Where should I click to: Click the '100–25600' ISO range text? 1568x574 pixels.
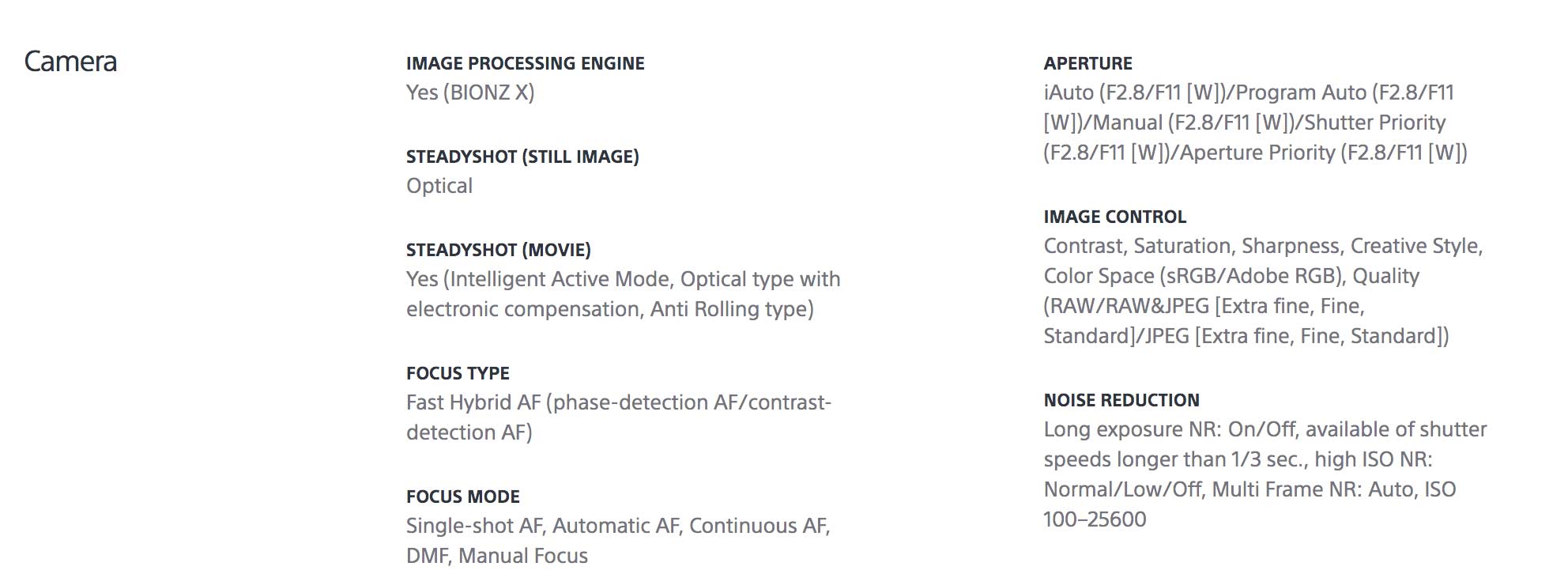click(1094, 519)
